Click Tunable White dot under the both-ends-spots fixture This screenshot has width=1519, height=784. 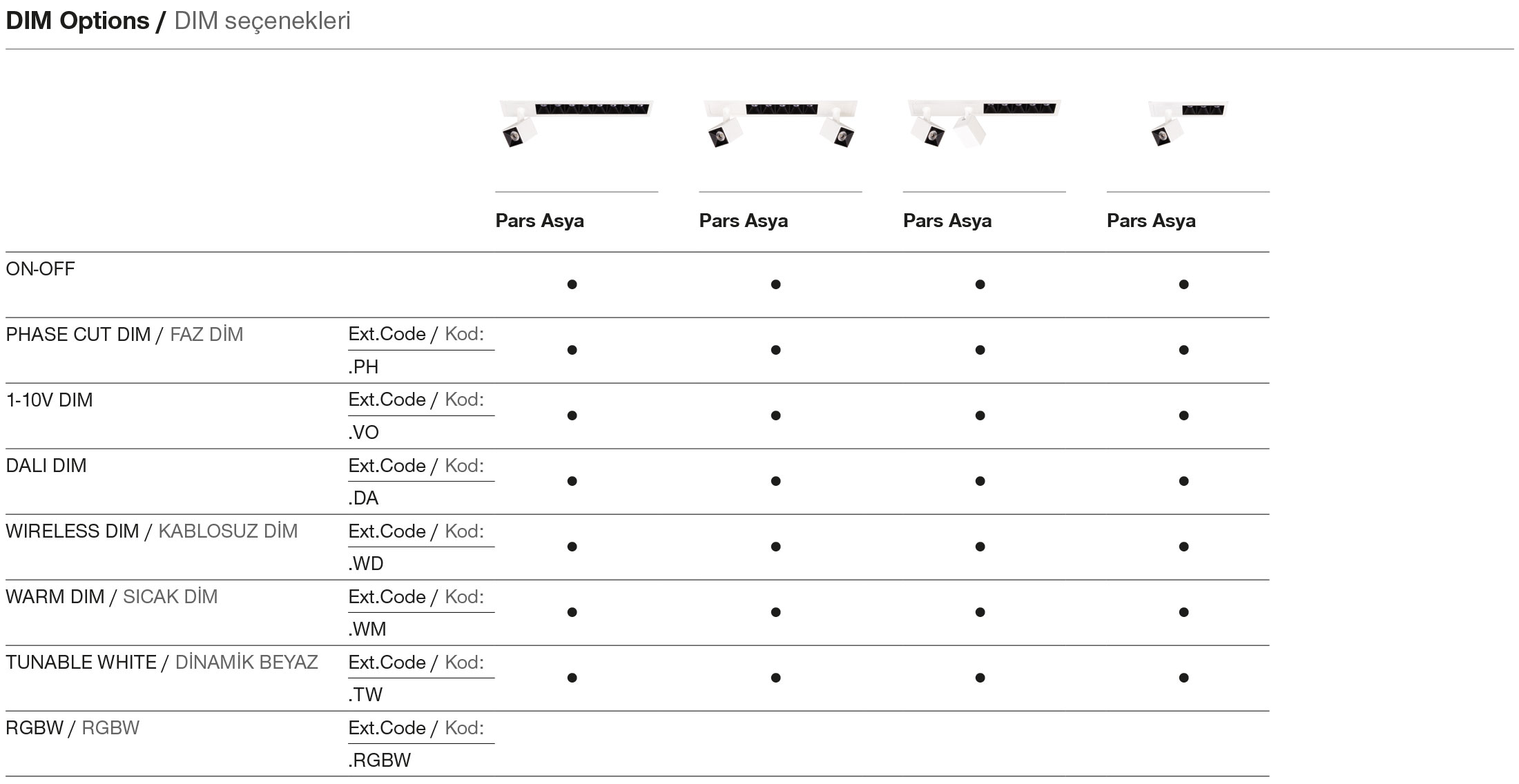click(775, 678)
